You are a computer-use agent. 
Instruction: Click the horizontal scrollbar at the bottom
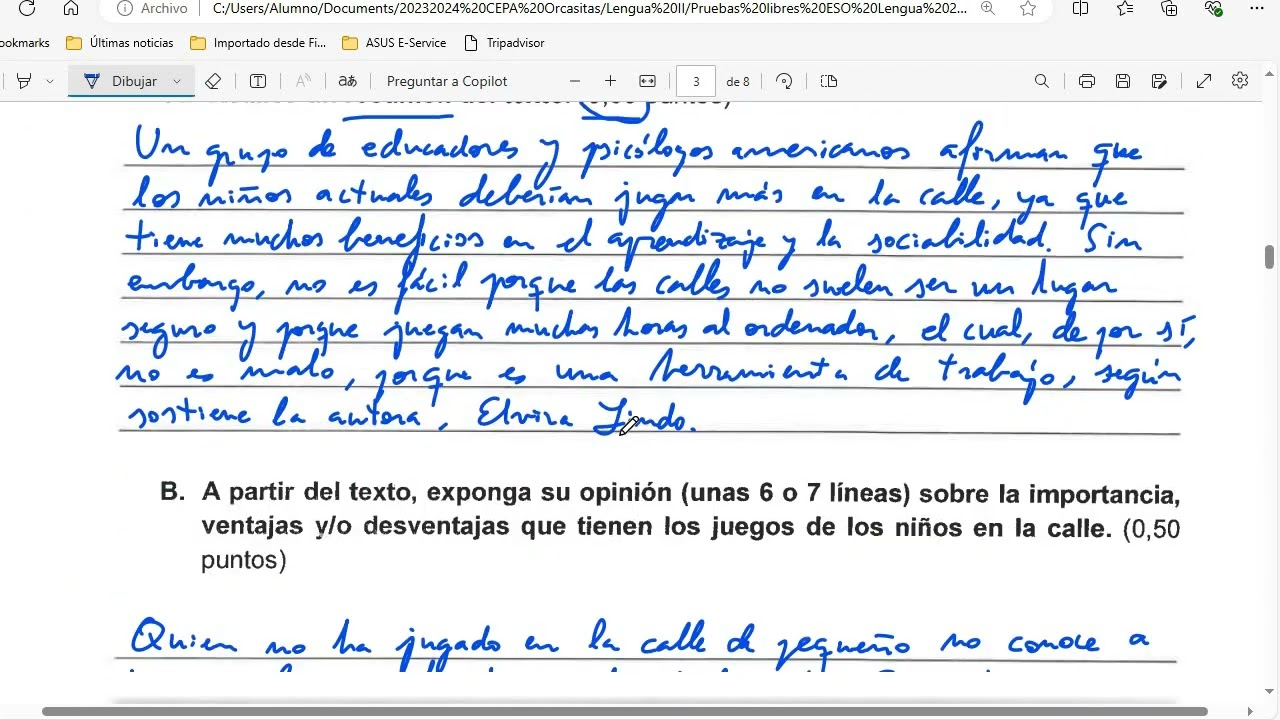(x=625, y=712)
